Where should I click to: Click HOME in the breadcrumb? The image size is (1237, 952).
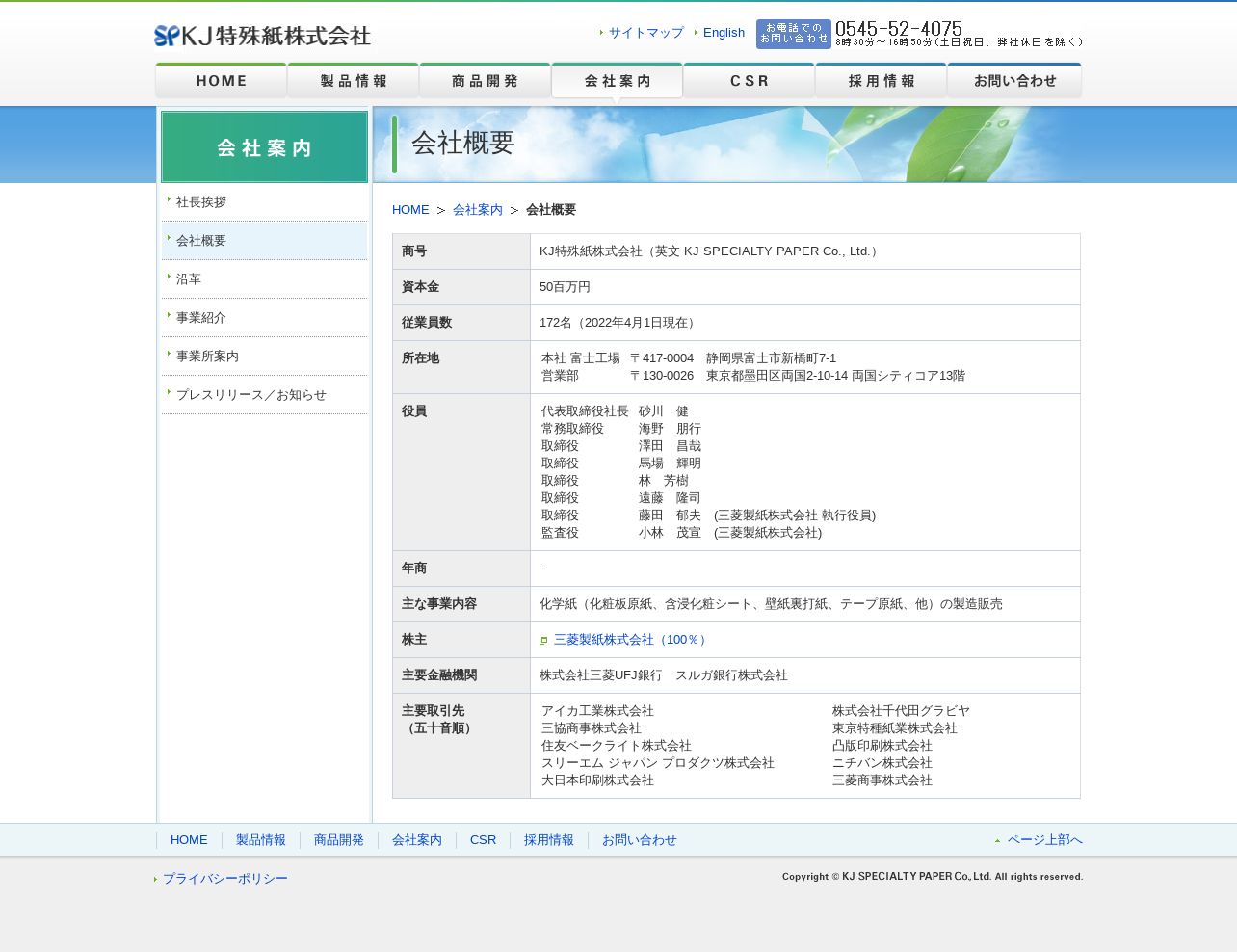coord(410,210)
